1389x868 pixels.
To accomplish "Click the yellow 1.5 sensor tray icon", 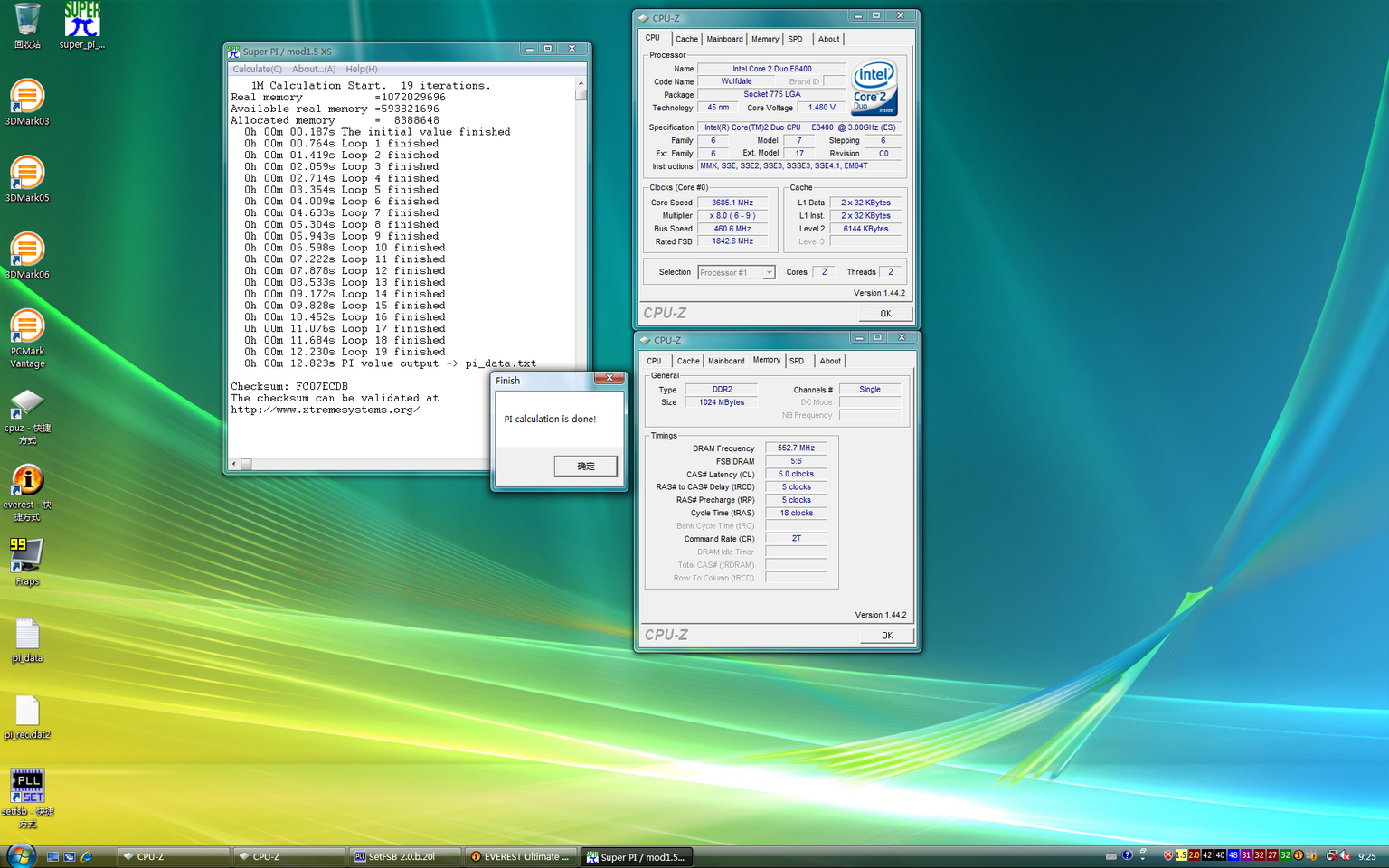I will [1181, 855].
